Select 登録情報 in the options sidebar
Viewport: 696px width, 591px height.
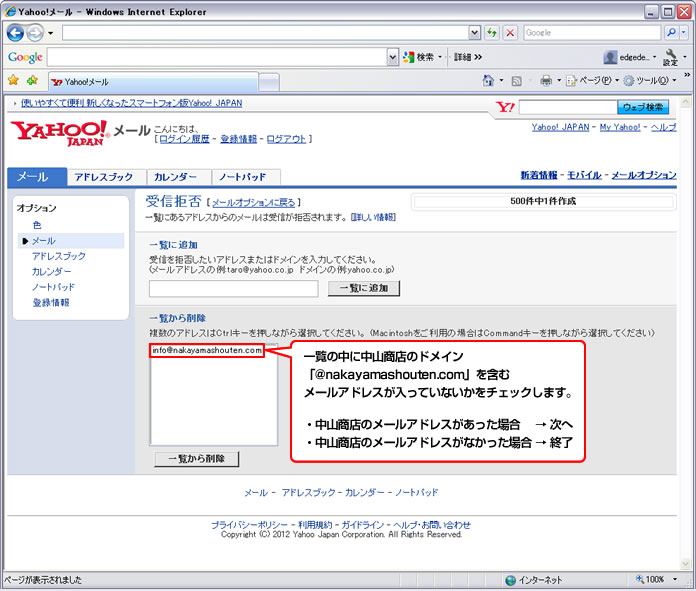click(51, 302)
